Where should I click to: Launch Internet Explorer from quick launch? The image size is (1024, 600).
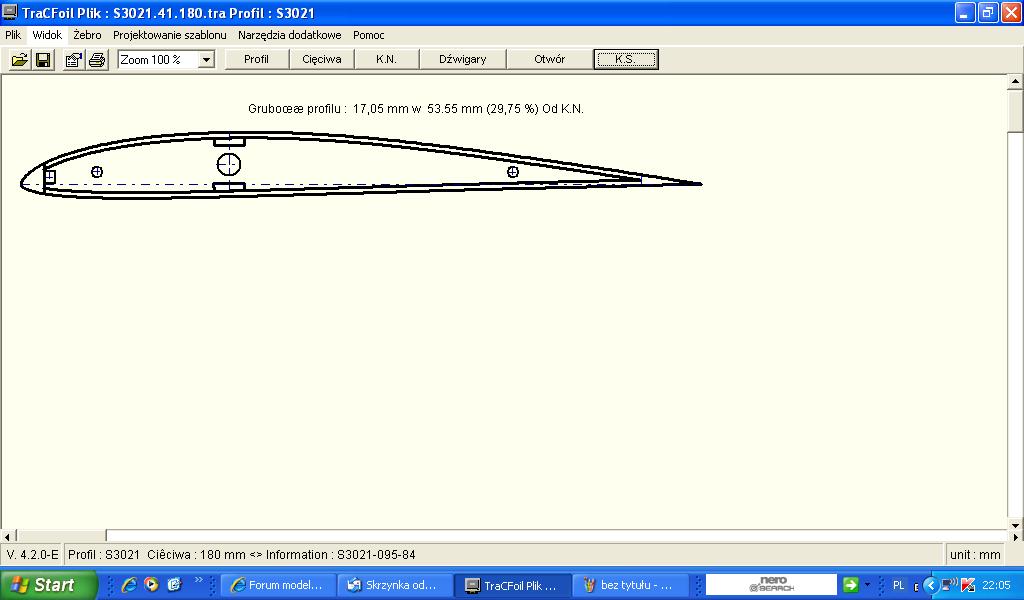click(x=129, y=585)
